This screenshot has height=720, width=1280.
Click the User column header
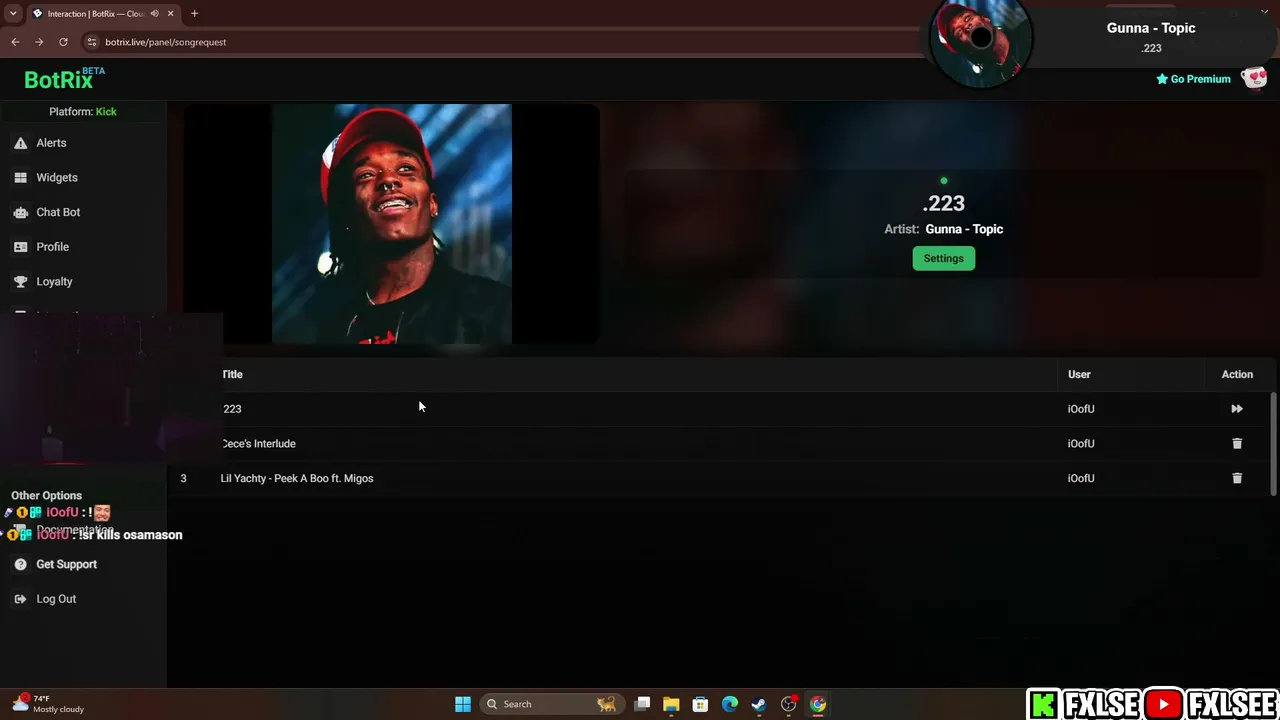coord(1079,374)
